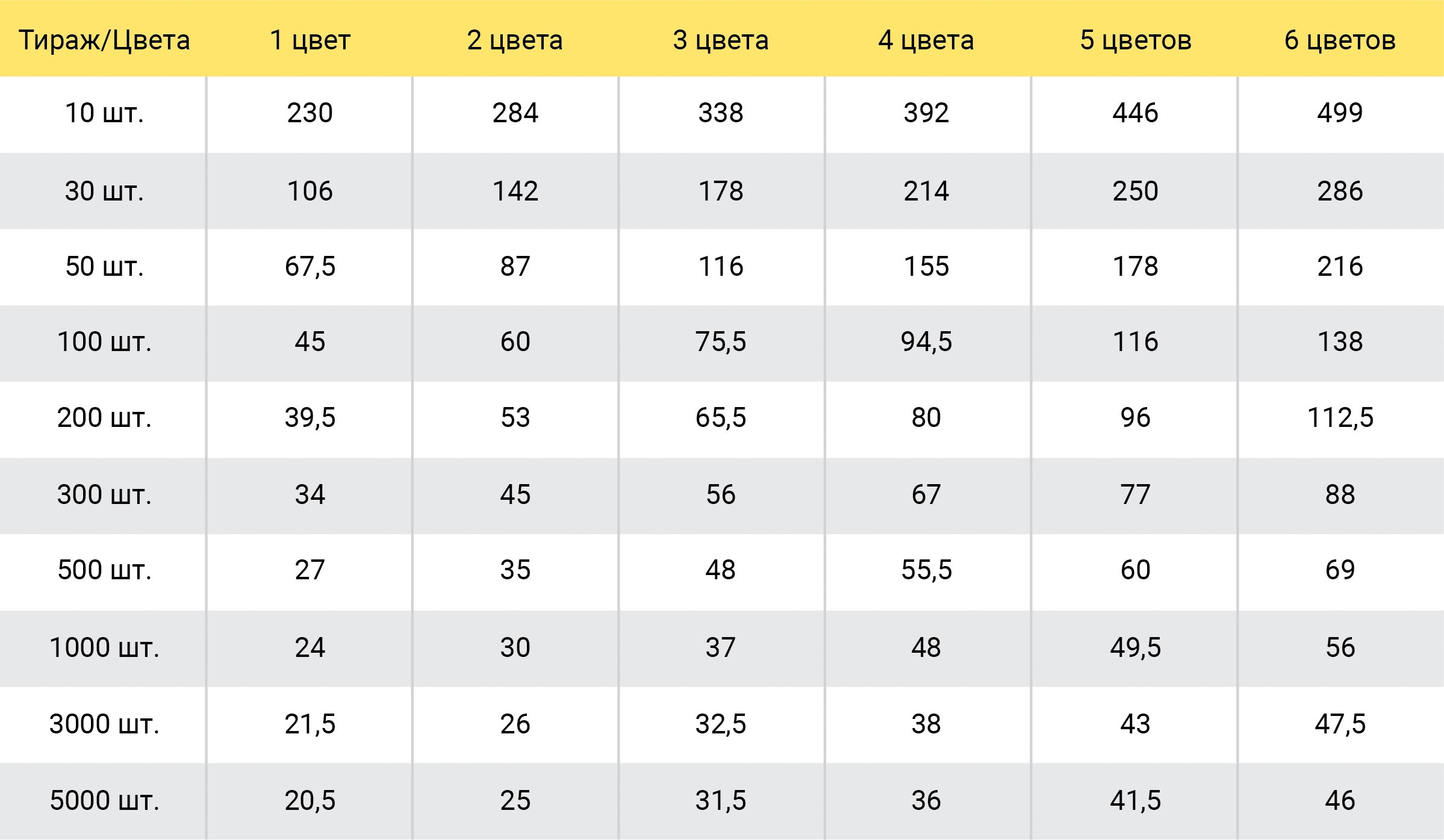
Task: Click the 47,5 value for 3000 шт.
Action: 1340,724
